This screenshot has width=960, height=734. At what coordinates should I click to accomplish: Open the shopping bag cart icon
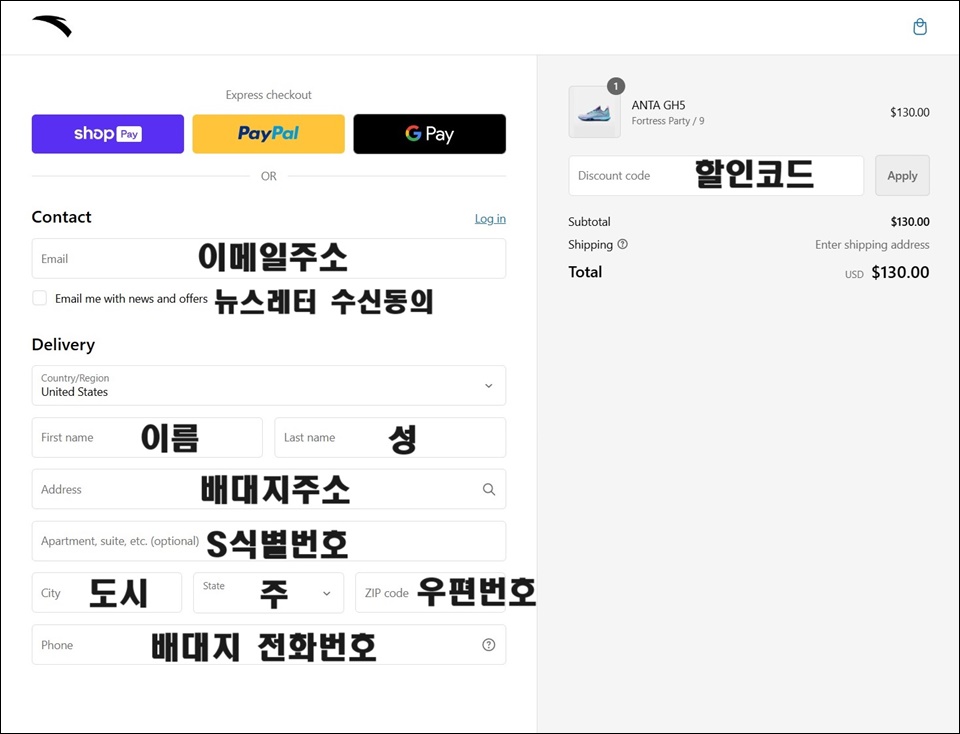(x=920, y=27)
